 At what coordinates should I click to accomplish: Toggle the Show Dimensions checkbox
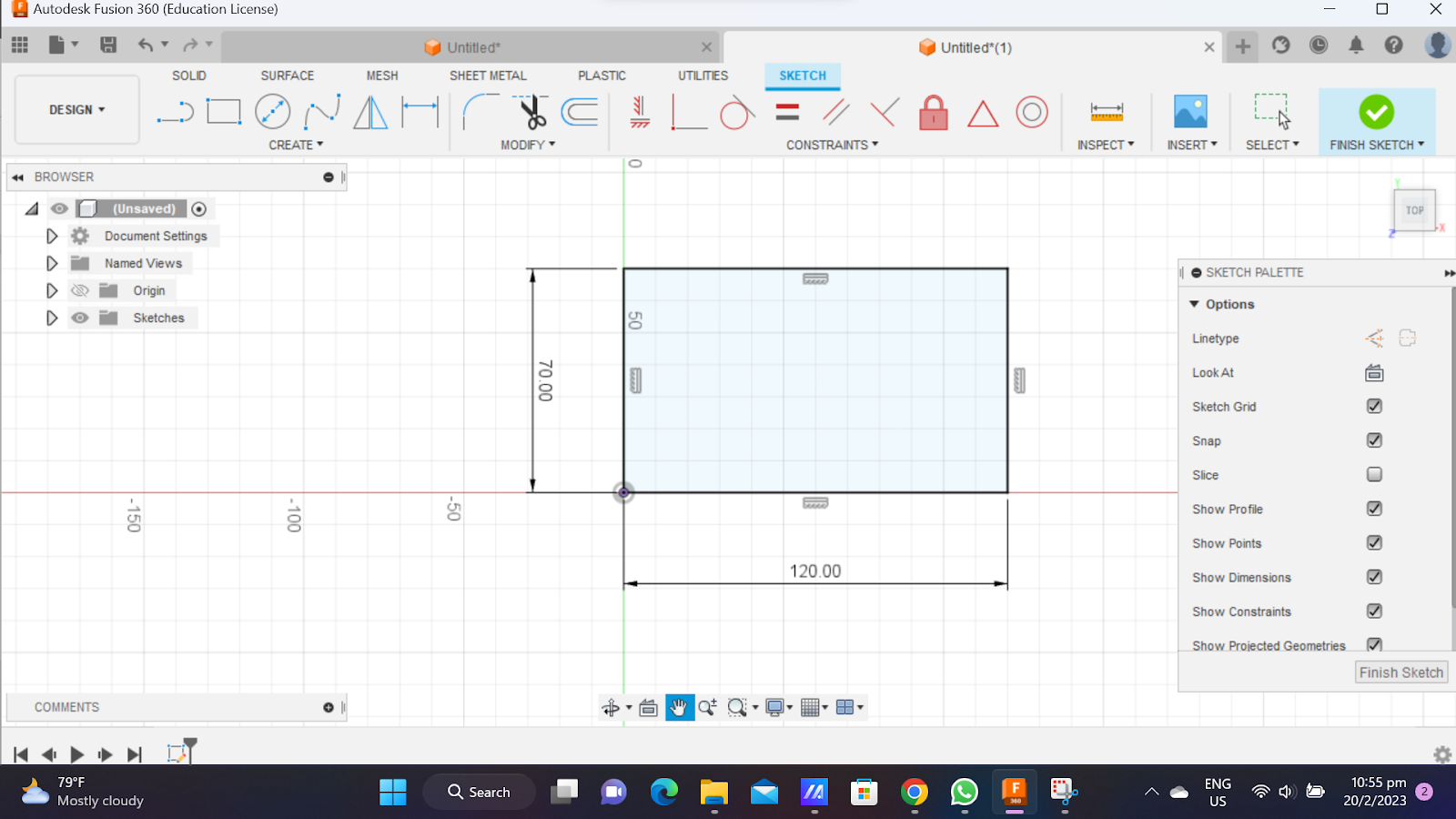[x=1374, y=577]
